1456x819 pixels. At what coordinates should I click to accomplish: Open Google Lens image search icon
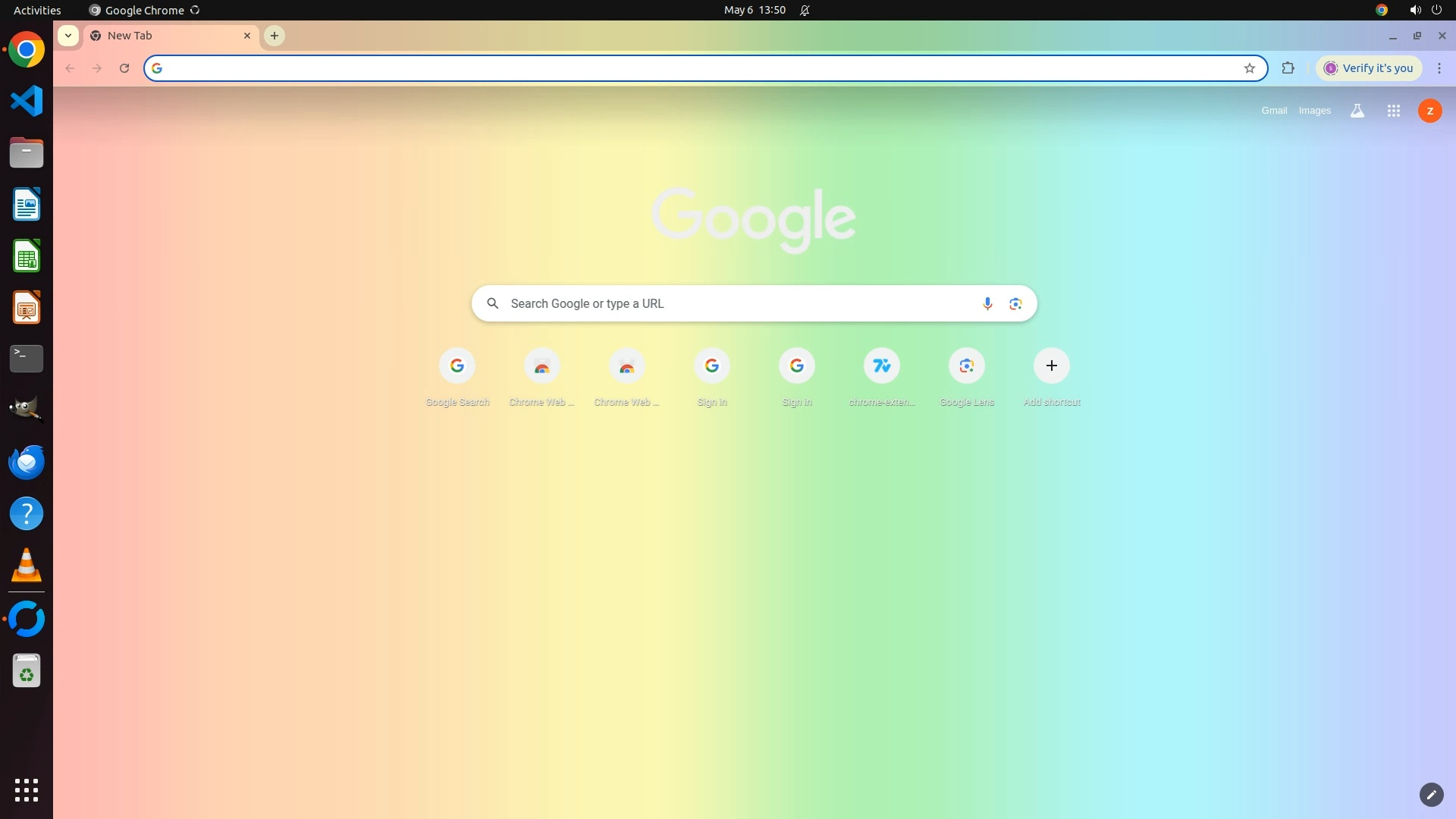click(1015, 303)
